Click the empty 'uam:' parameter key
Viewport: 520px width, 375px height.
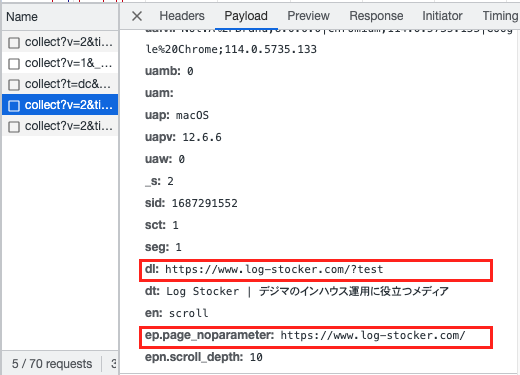click(x=159, y=93)
